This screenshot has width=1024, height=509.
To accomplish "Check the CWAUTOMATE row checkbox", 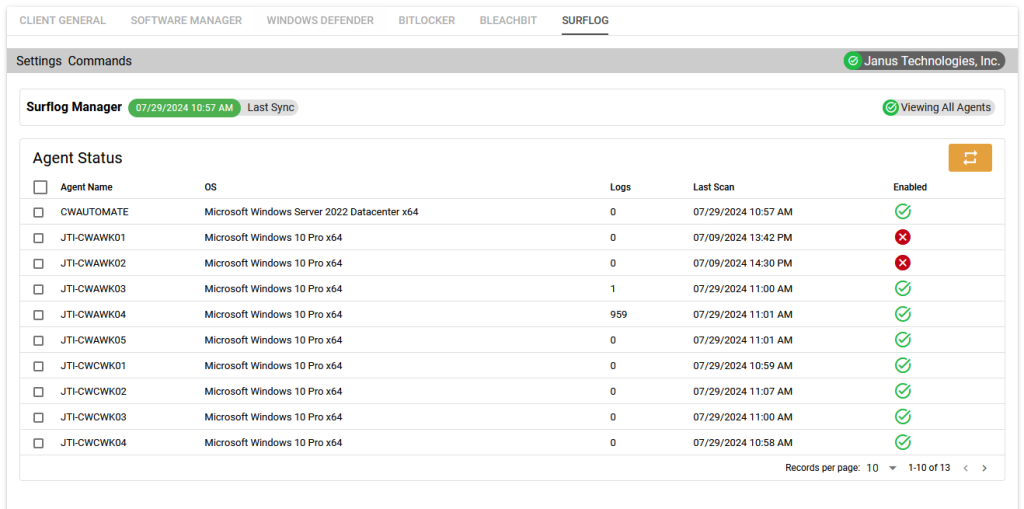I will 39,212.
